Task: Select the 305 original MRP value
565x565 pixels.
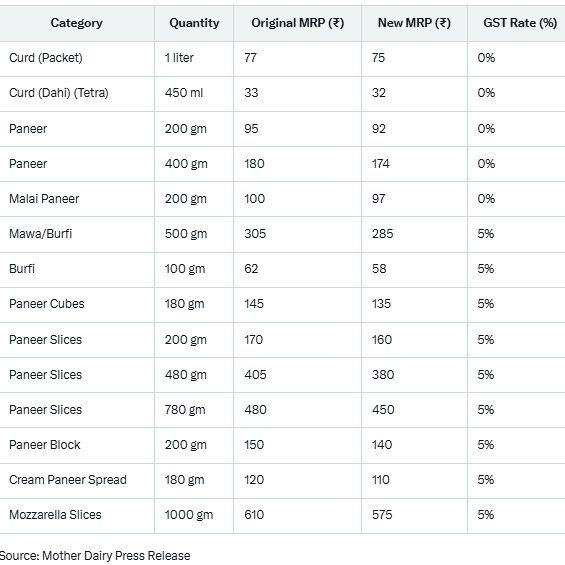Action: point(255,233)
